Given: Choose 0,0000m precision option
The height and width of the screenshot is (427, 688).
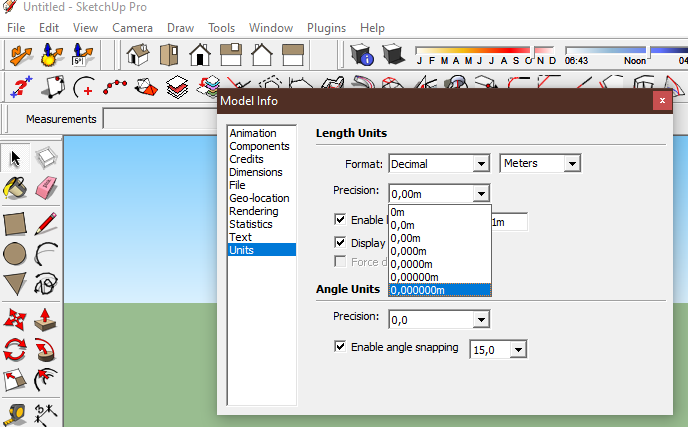Looking at the screenshot, I should click(440, 264).
